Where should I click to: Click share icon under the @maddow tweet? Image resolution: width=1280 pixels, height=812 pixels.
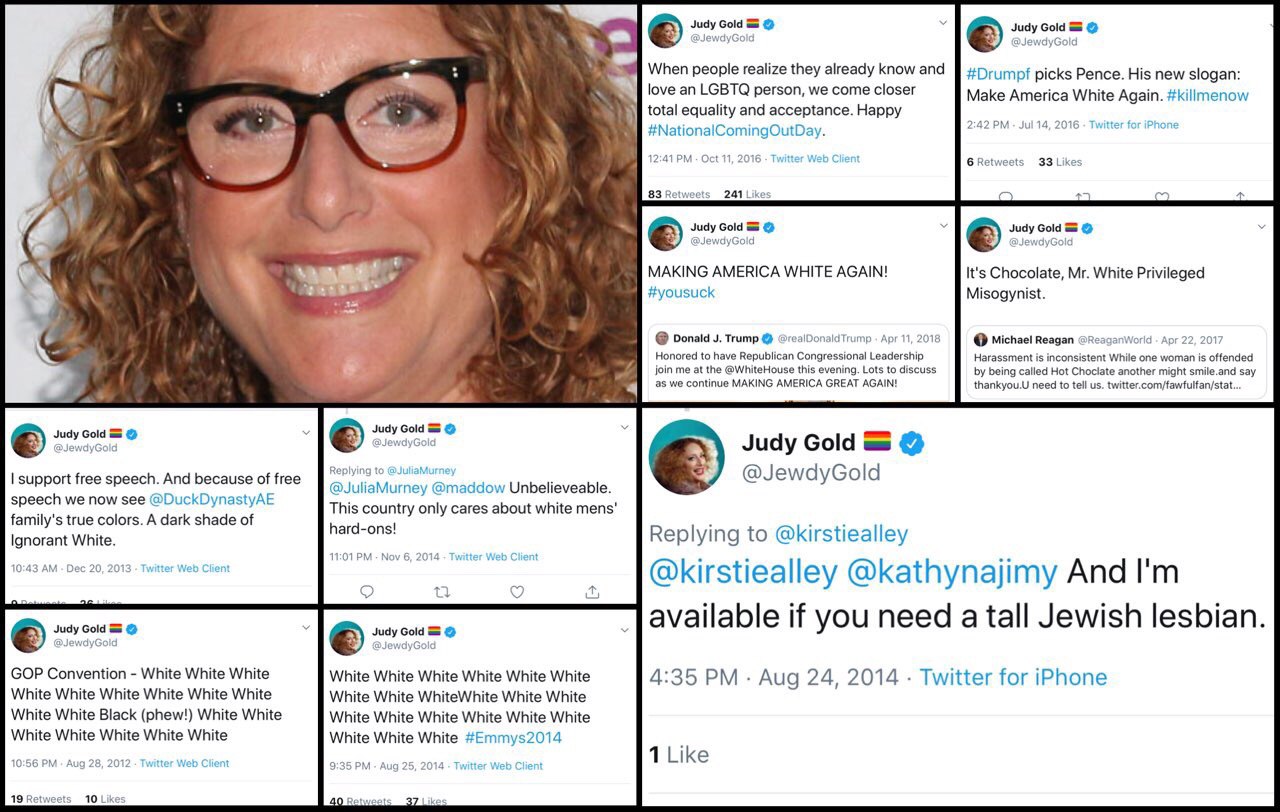(592, 591)
